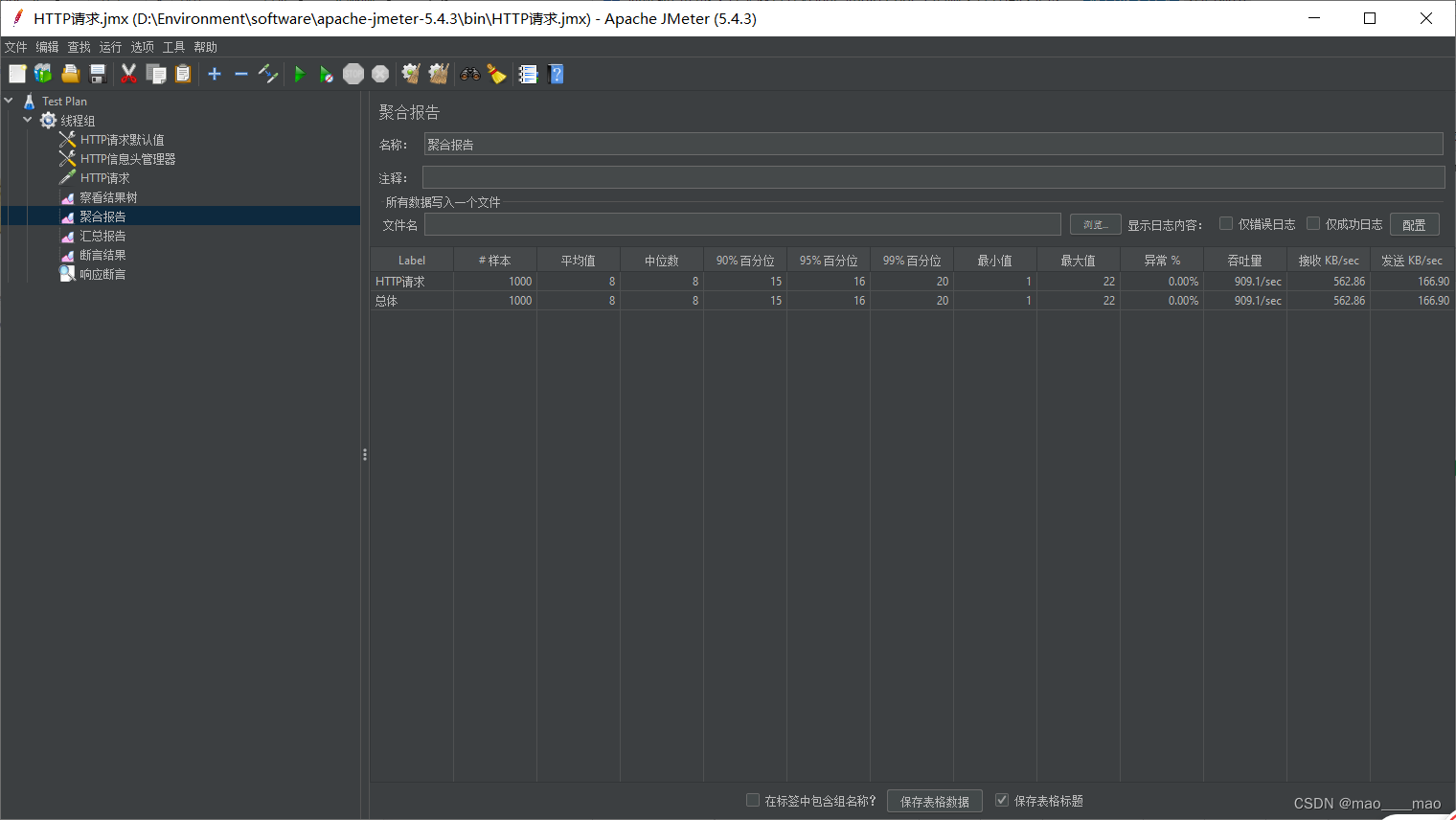1456x820 pixels.
Task: Click the Paste clipboard icon
Action: tap(183, 74)
